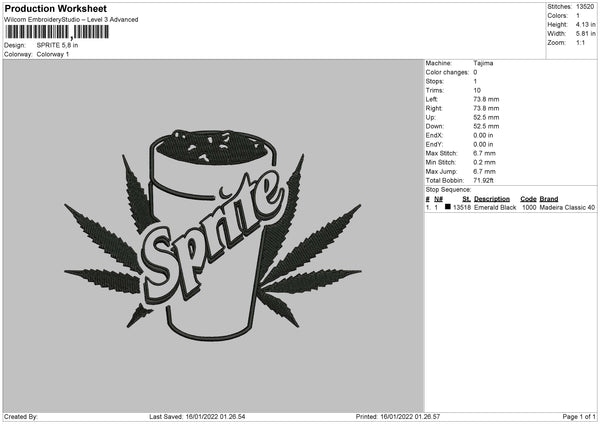Click the barcode under the worksheet title

point(57,32)
